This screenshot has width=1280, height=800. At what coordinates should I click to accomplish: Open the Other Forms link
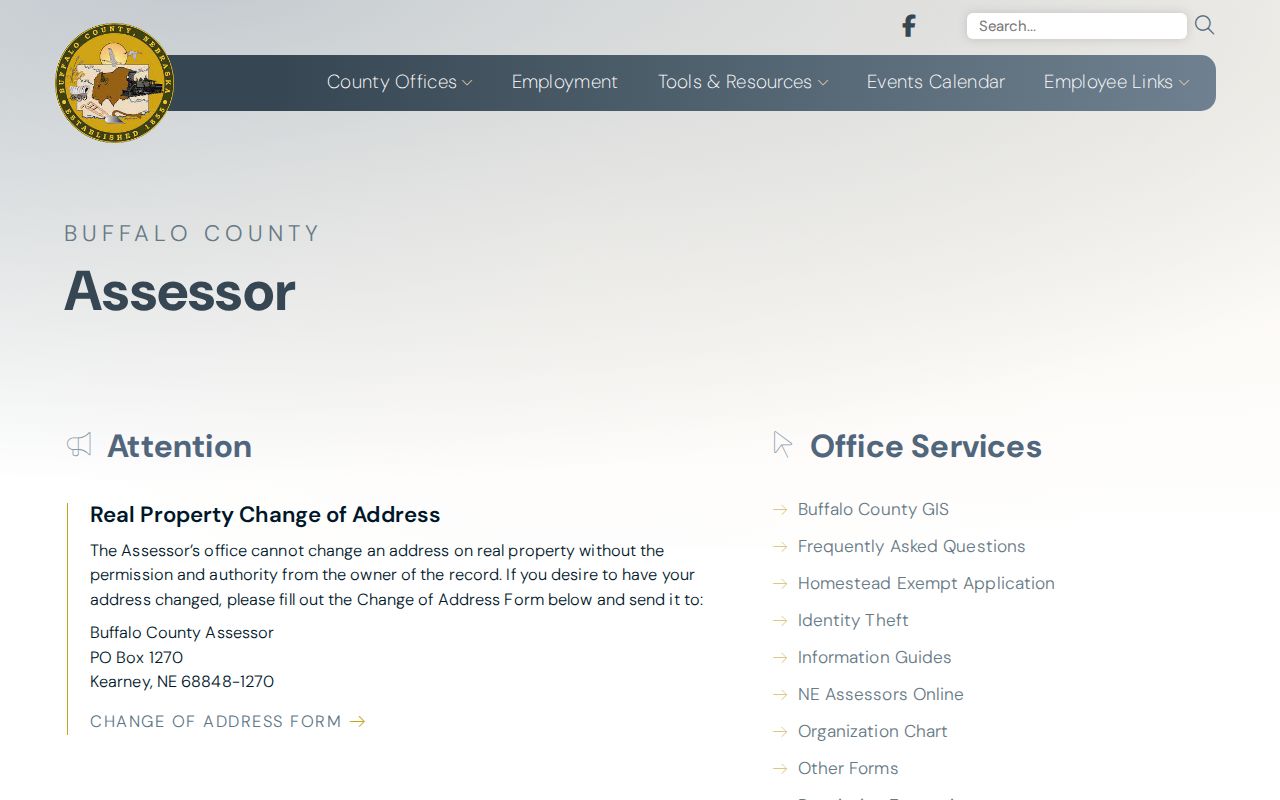(848, 768)
